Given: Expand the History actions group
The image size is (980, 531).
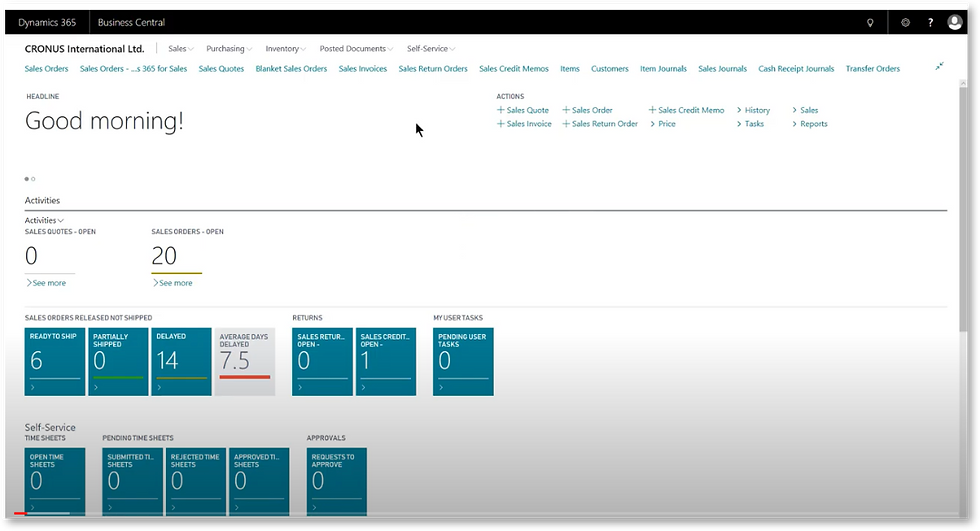Looking at the screenshot, I should 753,110.
